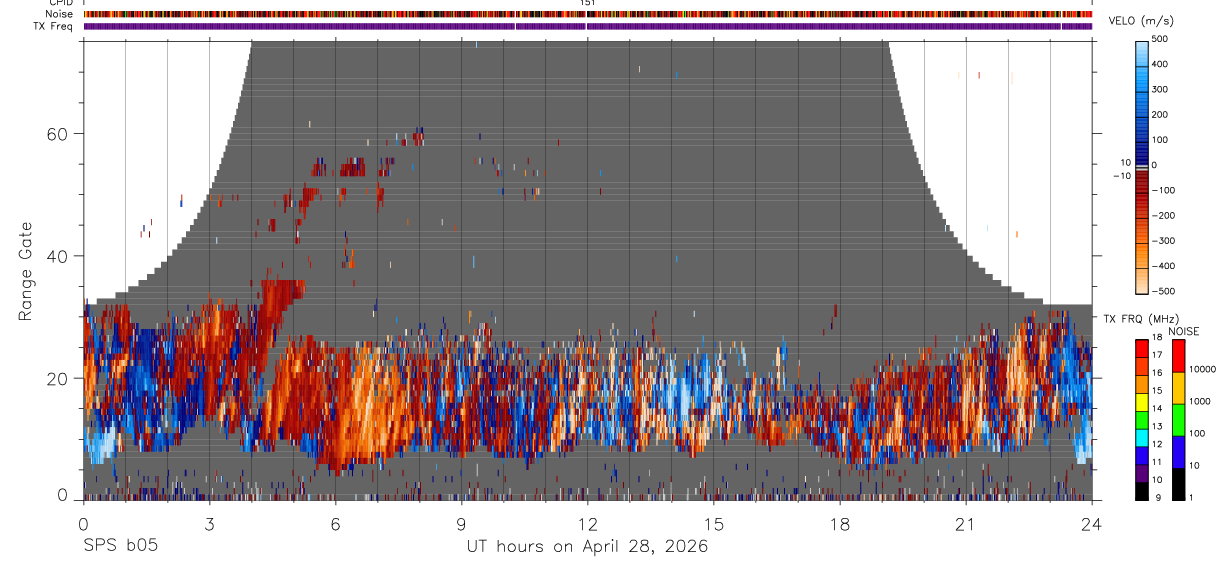
Task: Click velocity scale label 500
Action: [1161, 39]
